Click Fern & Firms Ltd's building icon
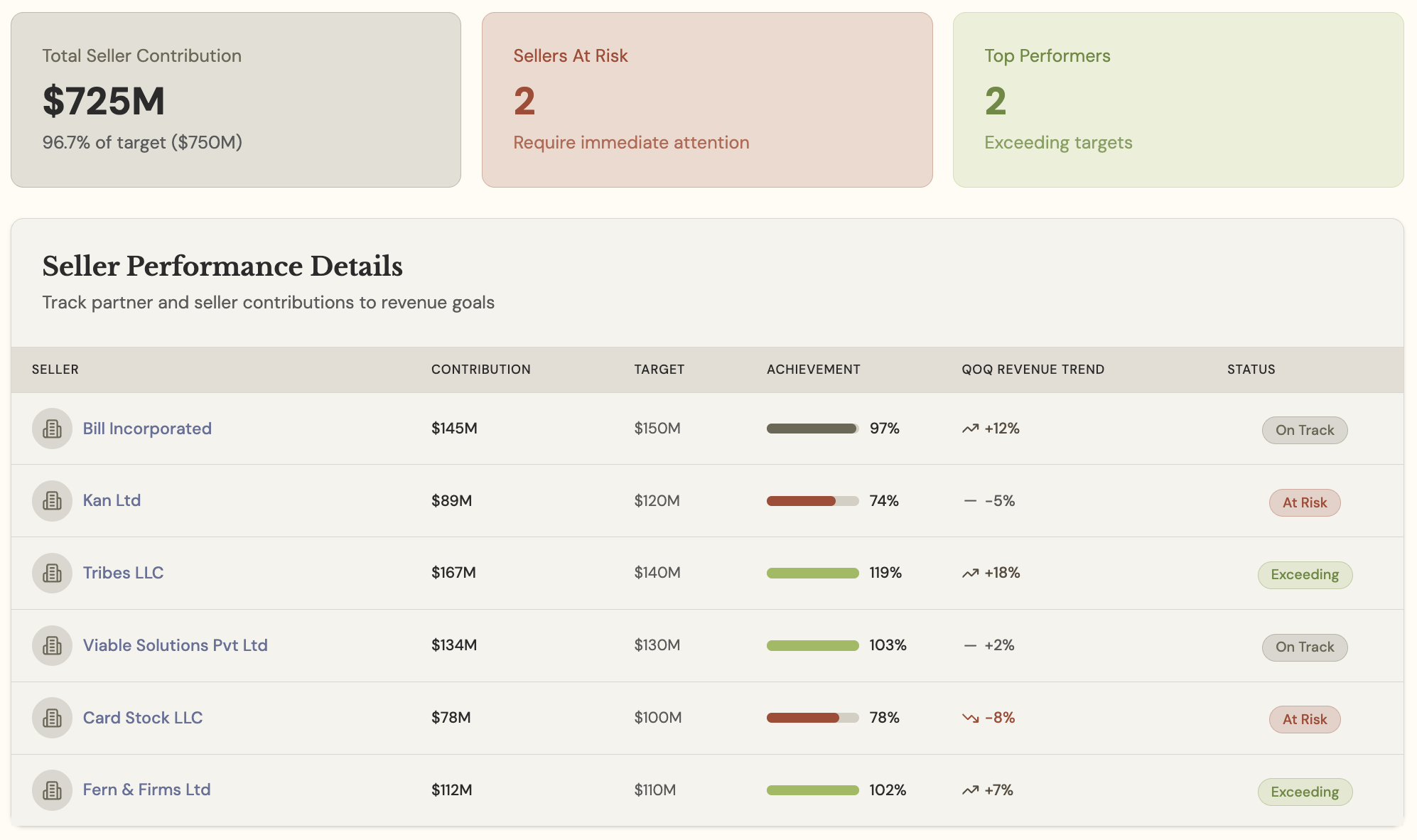This screenshot has width=1417, height=840. pos(52,790)
